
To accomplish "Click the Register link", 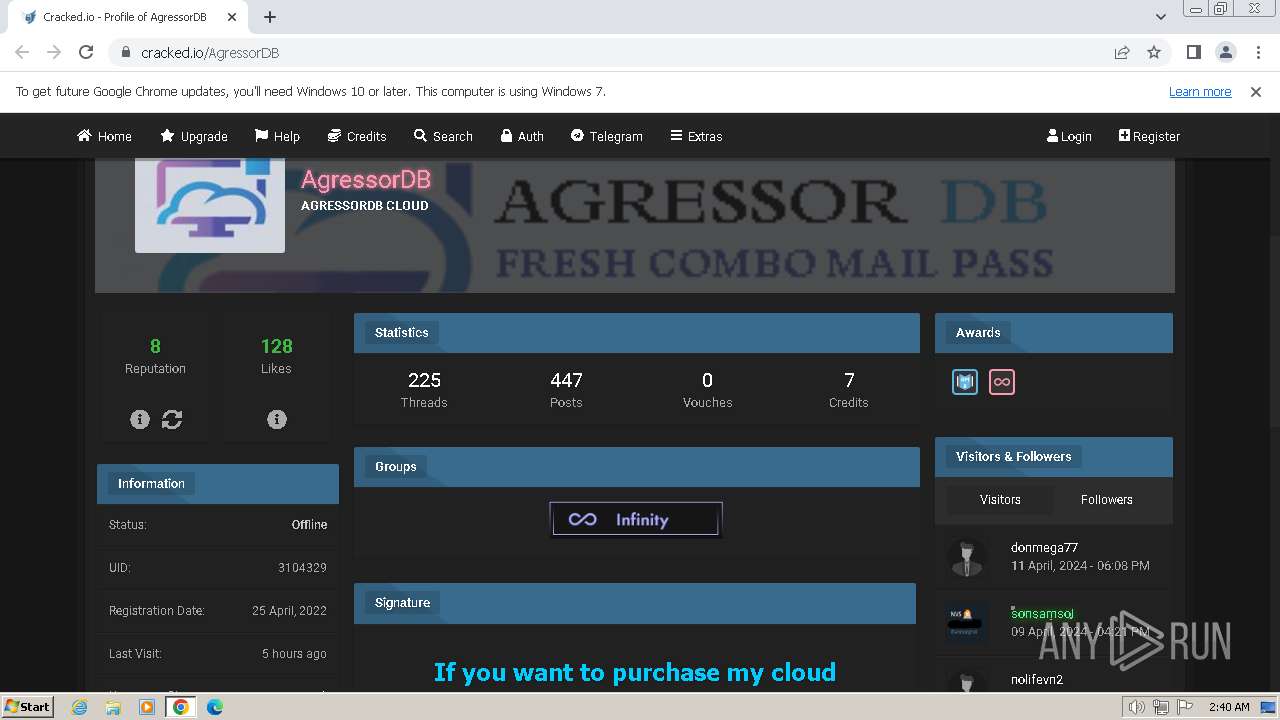I will coord(1149,136).
